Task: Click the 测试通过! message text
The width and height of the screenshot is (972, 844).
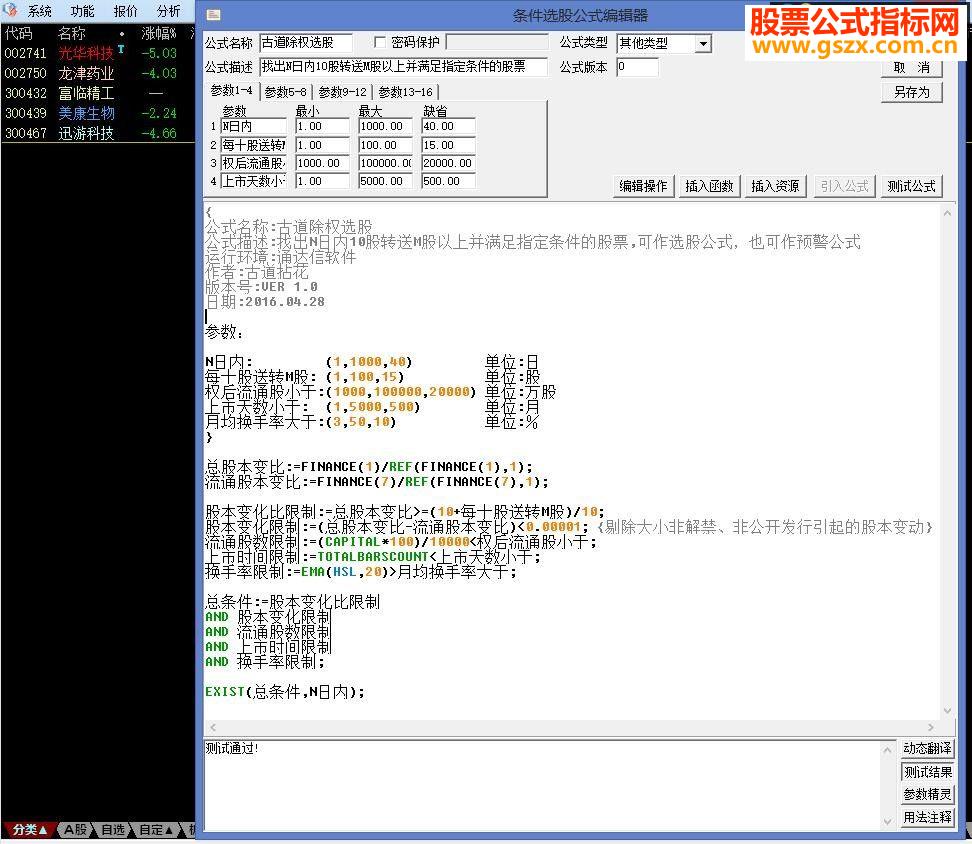Action: (x=232, y=748)
